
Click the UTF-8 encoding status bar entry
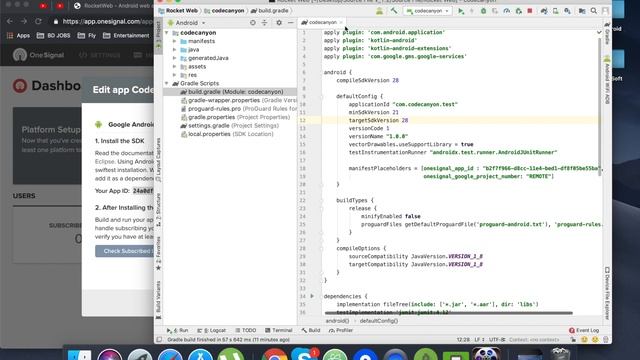click(x=497, y=340)
